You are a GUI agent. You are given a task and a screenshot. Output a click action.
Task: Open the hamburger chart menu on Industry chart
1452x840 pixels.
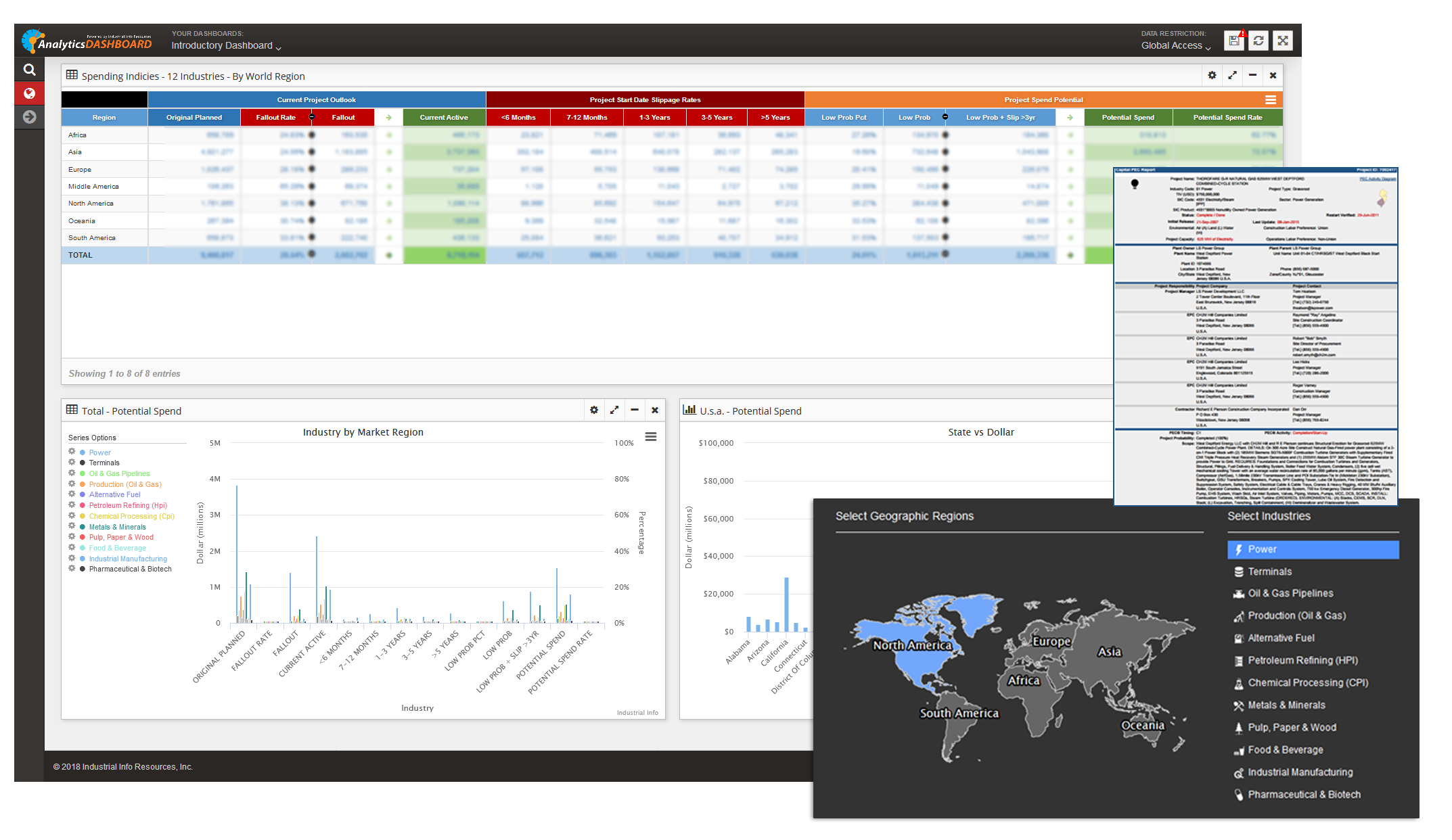coord(651,437)
